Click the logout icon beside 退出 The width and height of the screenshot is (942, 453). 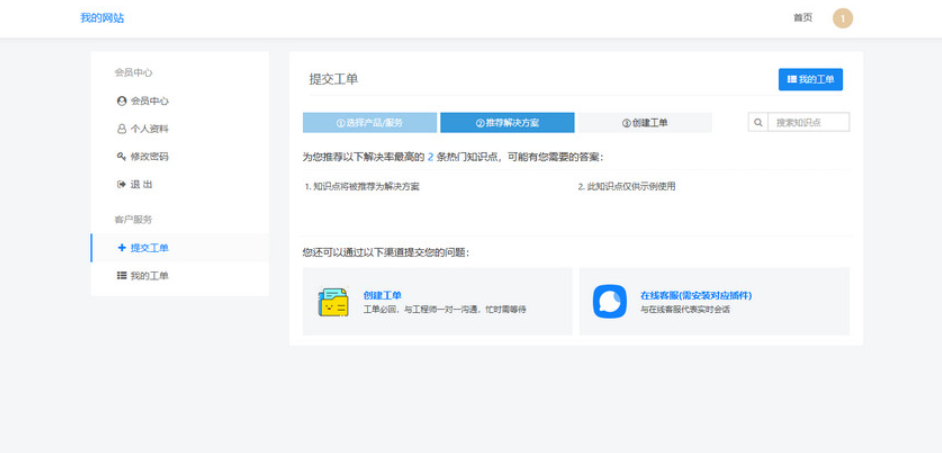tap(122, 185)
